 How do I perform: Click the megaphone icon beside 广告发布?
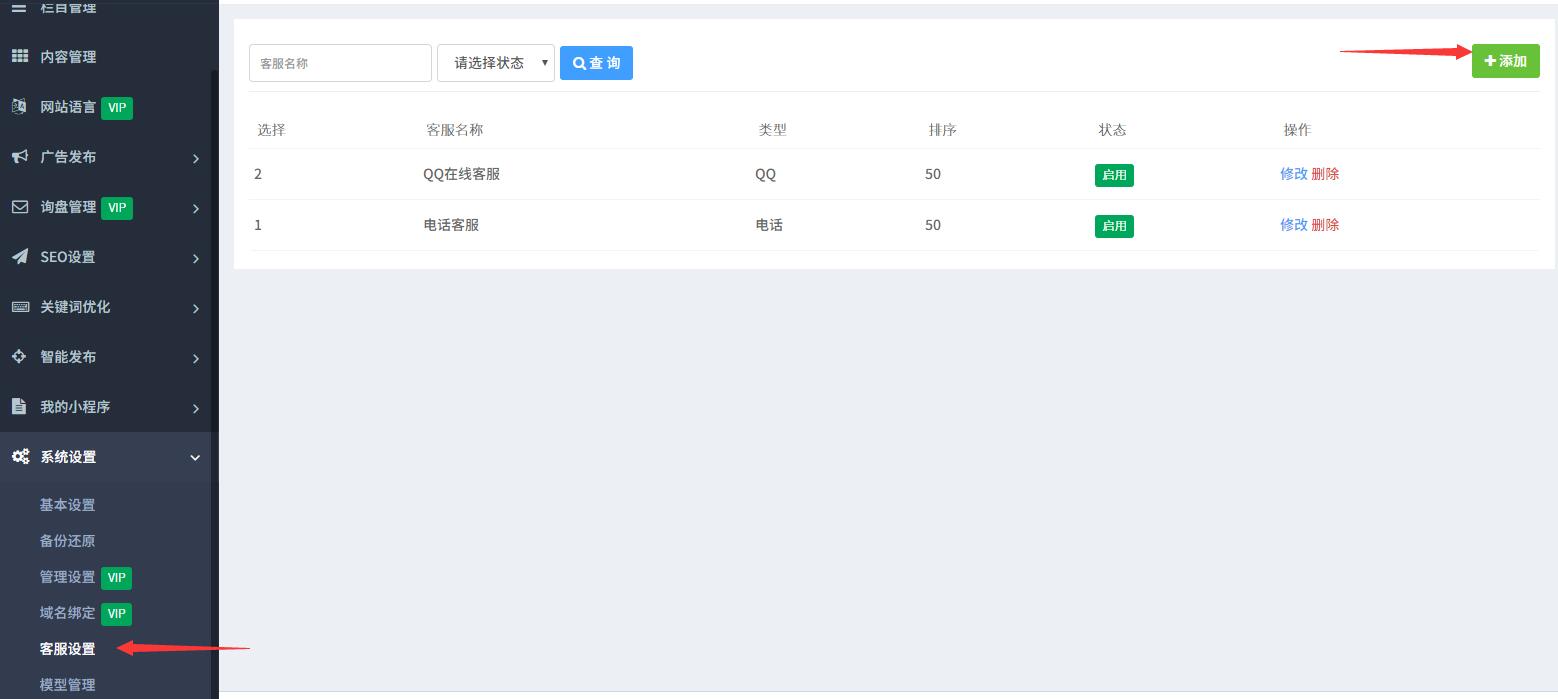pyautogui.click(x=19, y=156)
